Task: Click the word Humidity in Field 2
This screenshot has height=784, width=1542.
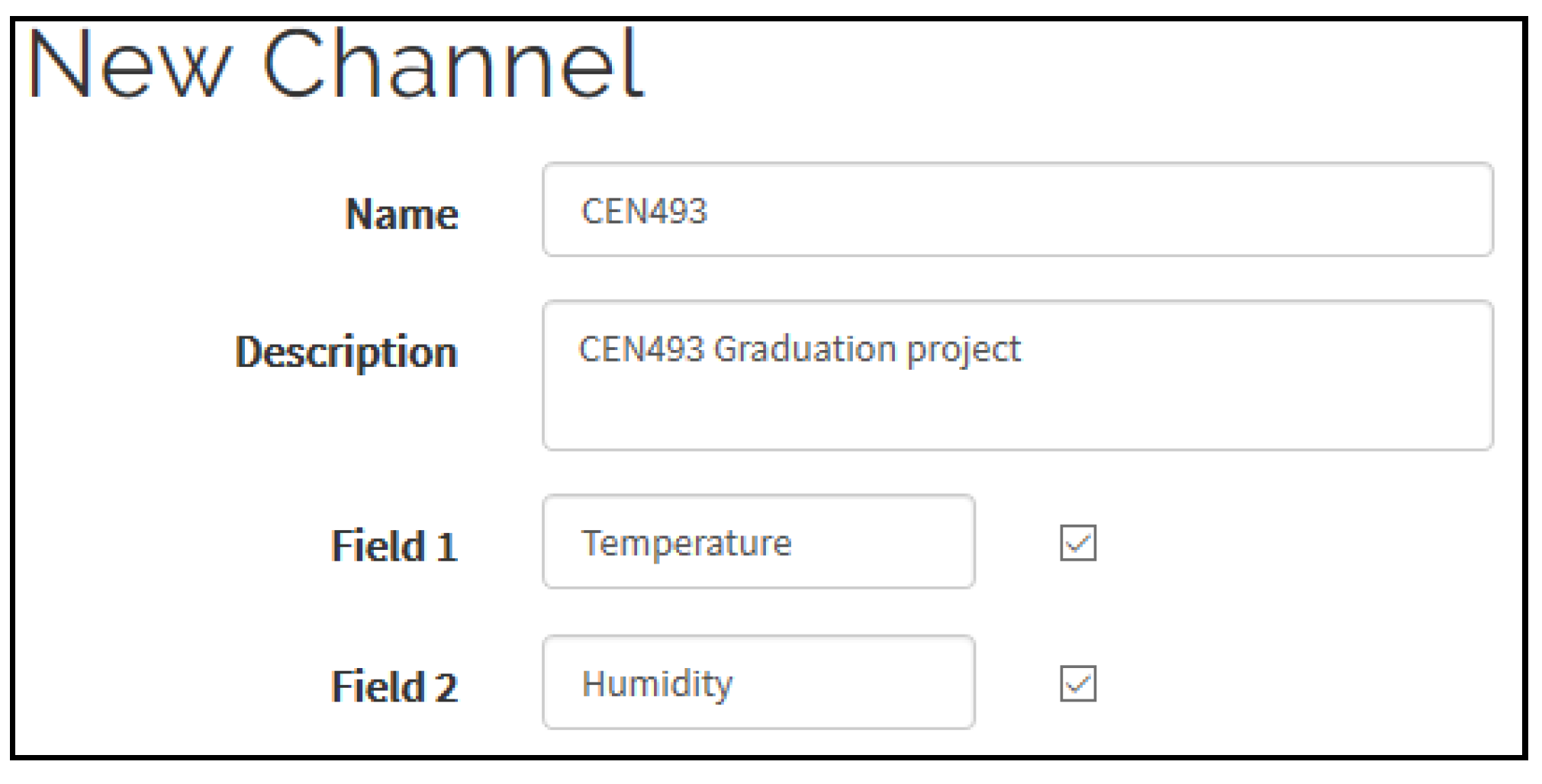Action: [x=657, y=684]
